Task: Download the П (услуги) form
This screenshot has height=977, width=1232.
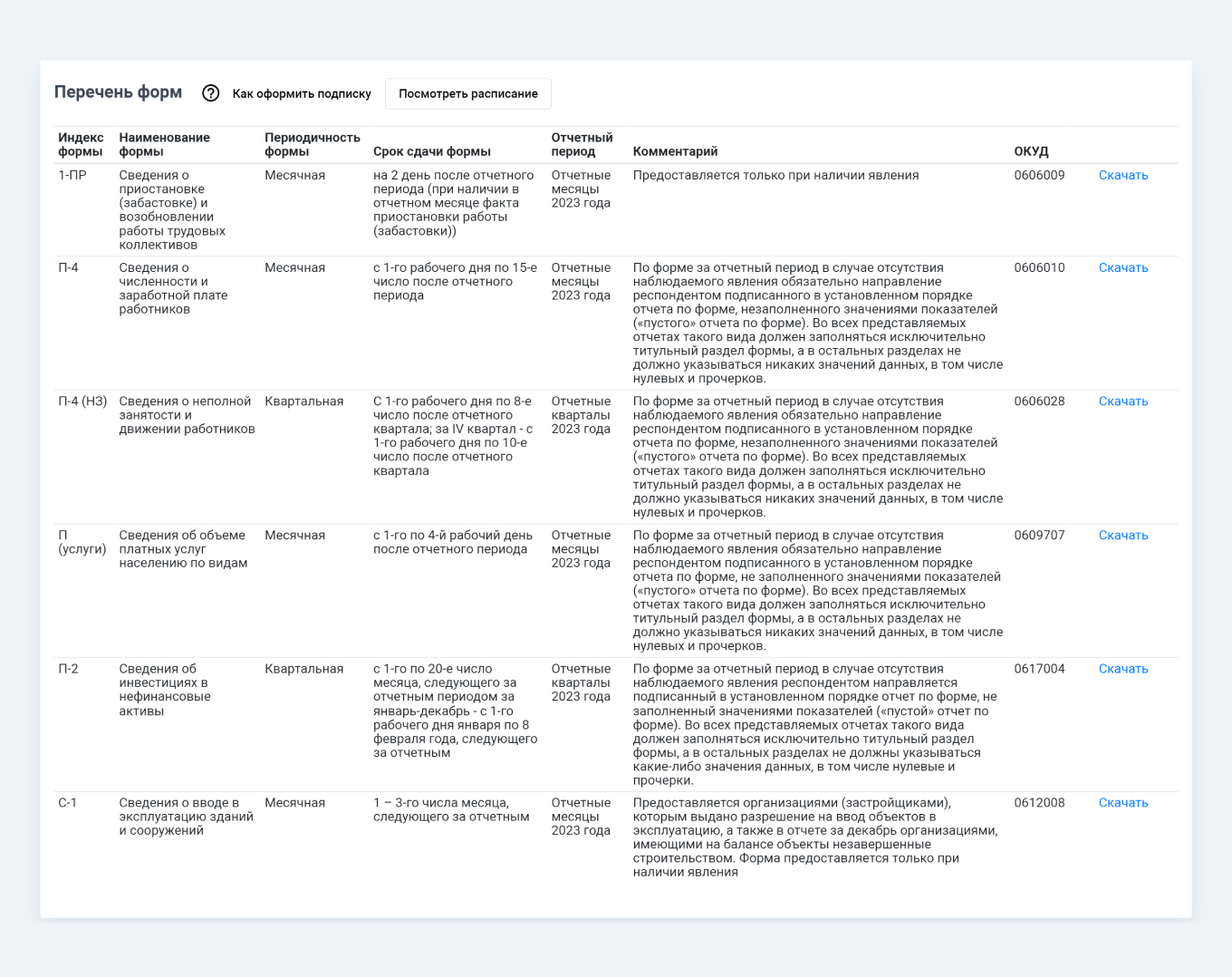Action: 1122,536
